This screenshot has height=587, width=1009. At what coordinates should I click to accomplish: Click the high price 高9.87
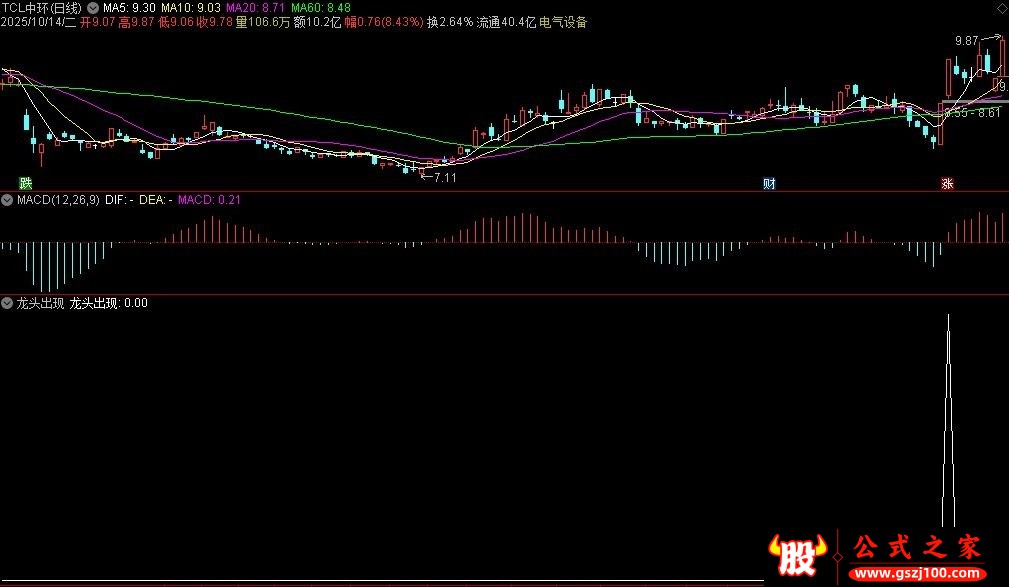[x=136, y=23]
